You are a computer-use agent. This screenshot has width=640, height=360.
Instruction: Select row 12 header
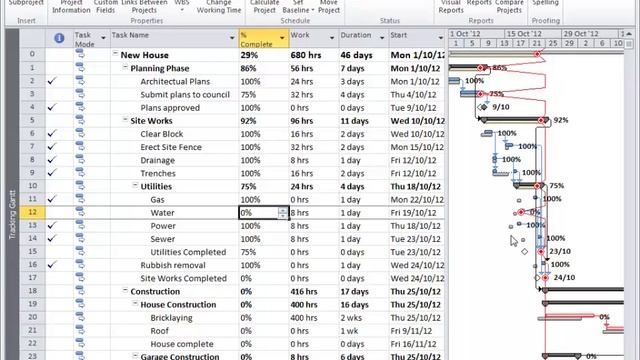pos(32,212)
